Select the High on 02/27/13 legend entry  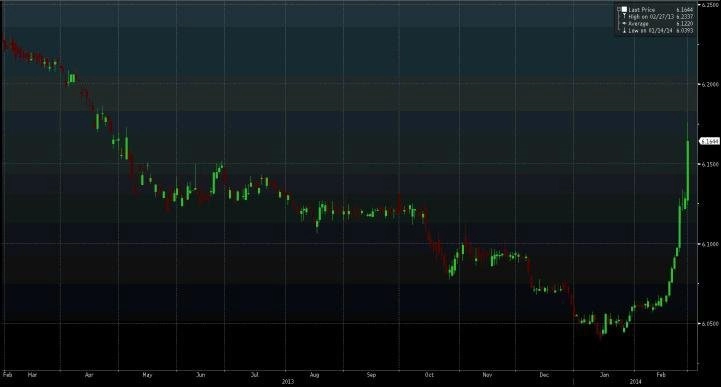[651, 17]
